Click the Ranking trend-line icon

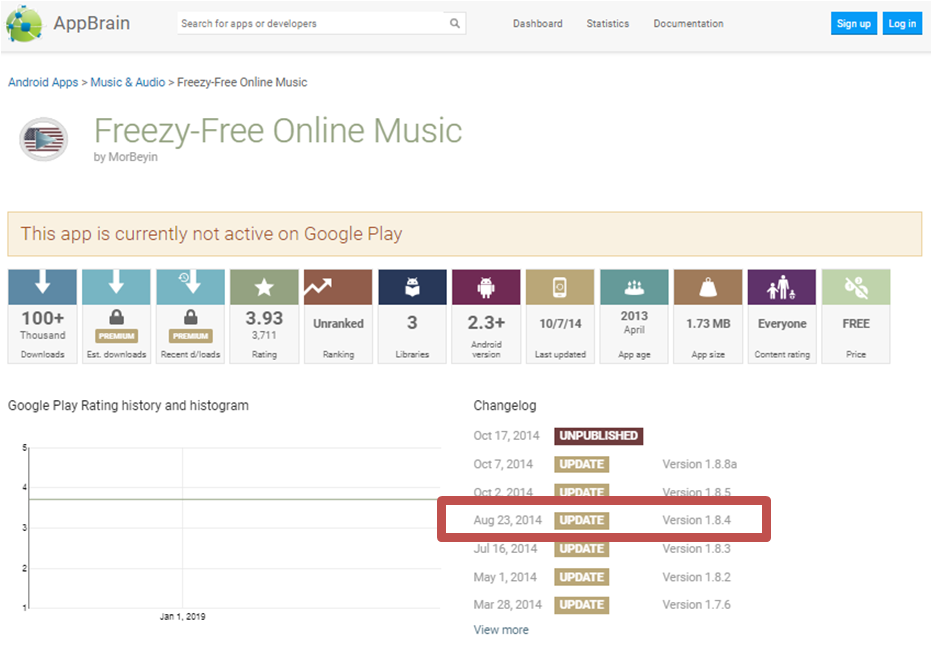[318, 287]
